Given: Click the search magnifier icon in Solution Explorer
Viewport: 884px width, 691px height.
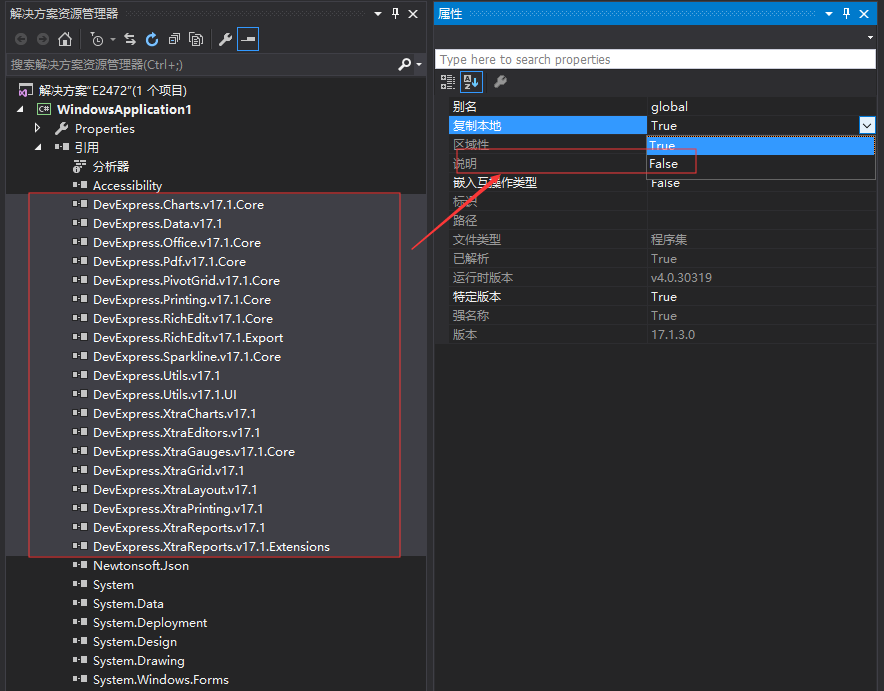Looking at the screenshot, I should pyautogui.click(x=404, y=65).
